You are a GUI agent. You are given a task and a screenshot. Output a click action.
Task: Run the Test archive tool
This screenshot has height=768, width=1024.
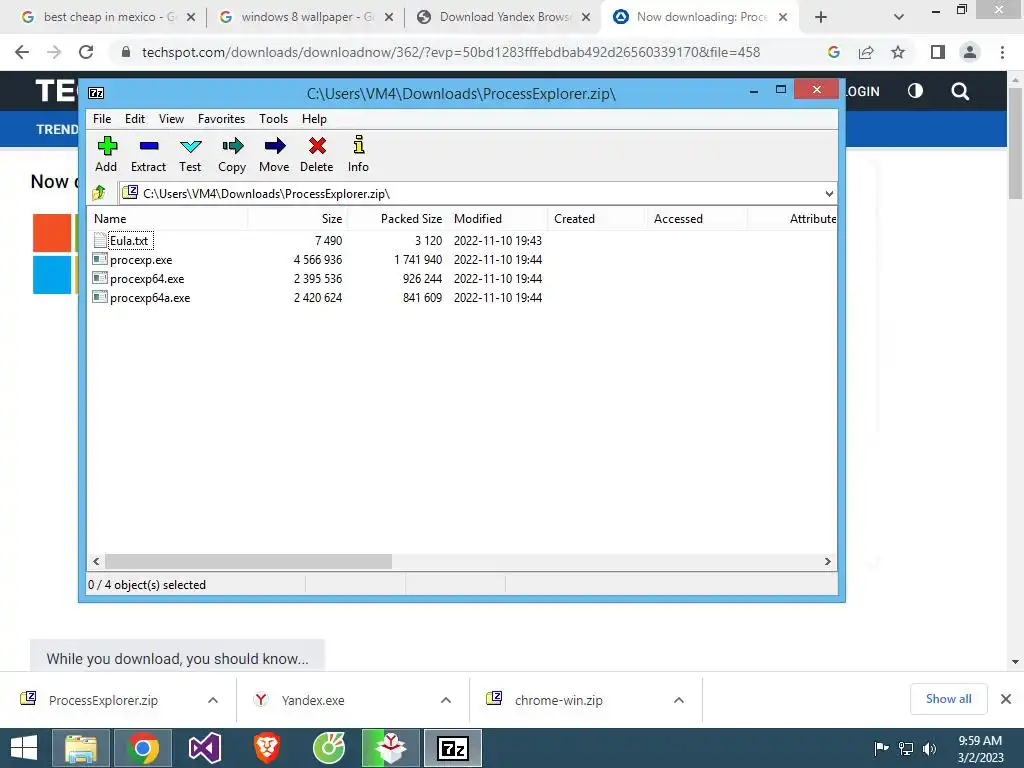point(190,154)
